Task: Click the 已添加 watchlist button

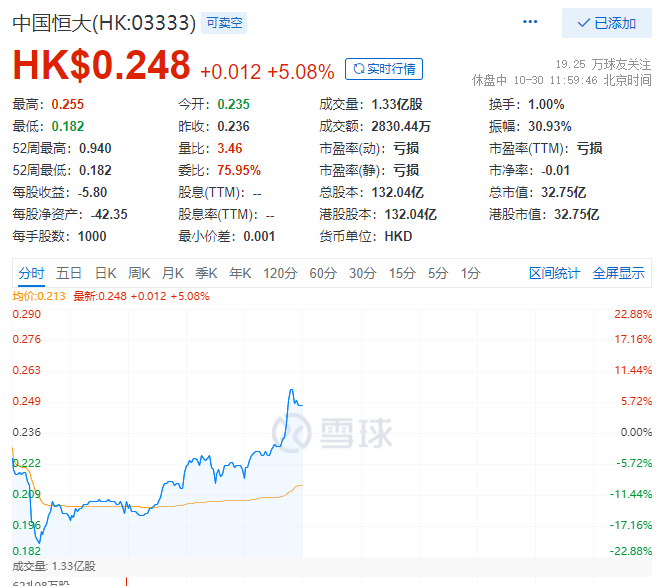Action: point(607,23)
